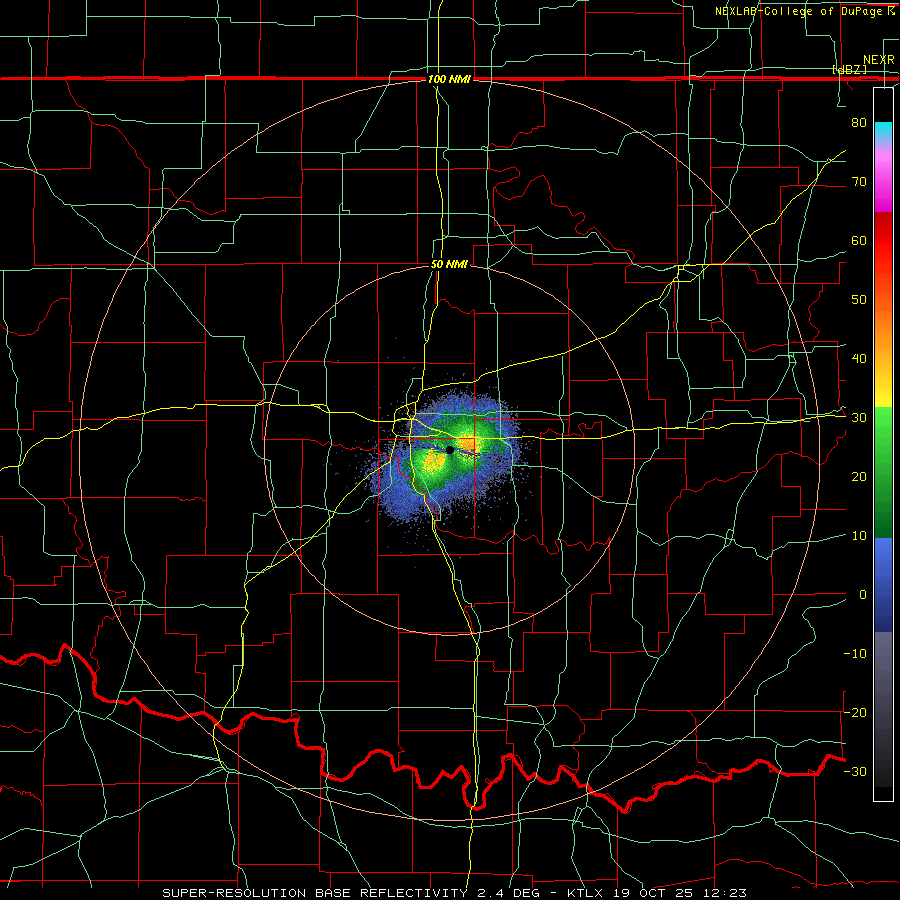This screenshot has width=900, height=900.
Task: Select the 80 value on dBZ scale
Action: click(x=859, y=123)
